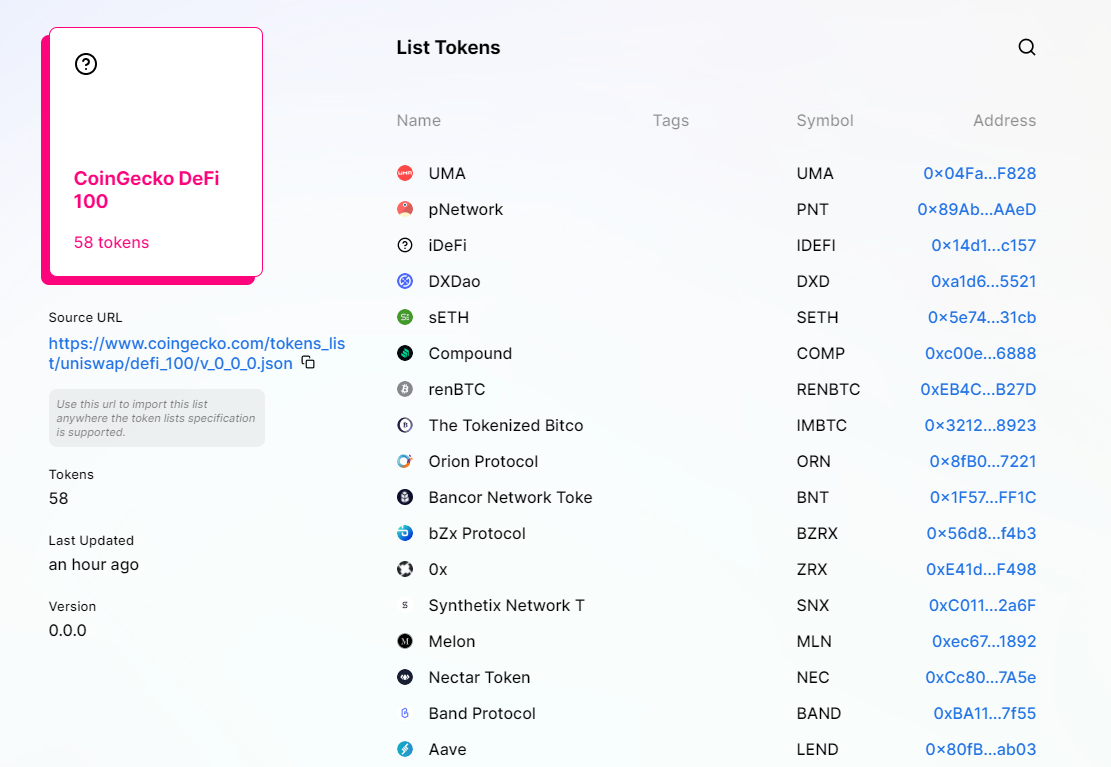Click the question mark list logo

pyautogui.click(x=86, y=64)
